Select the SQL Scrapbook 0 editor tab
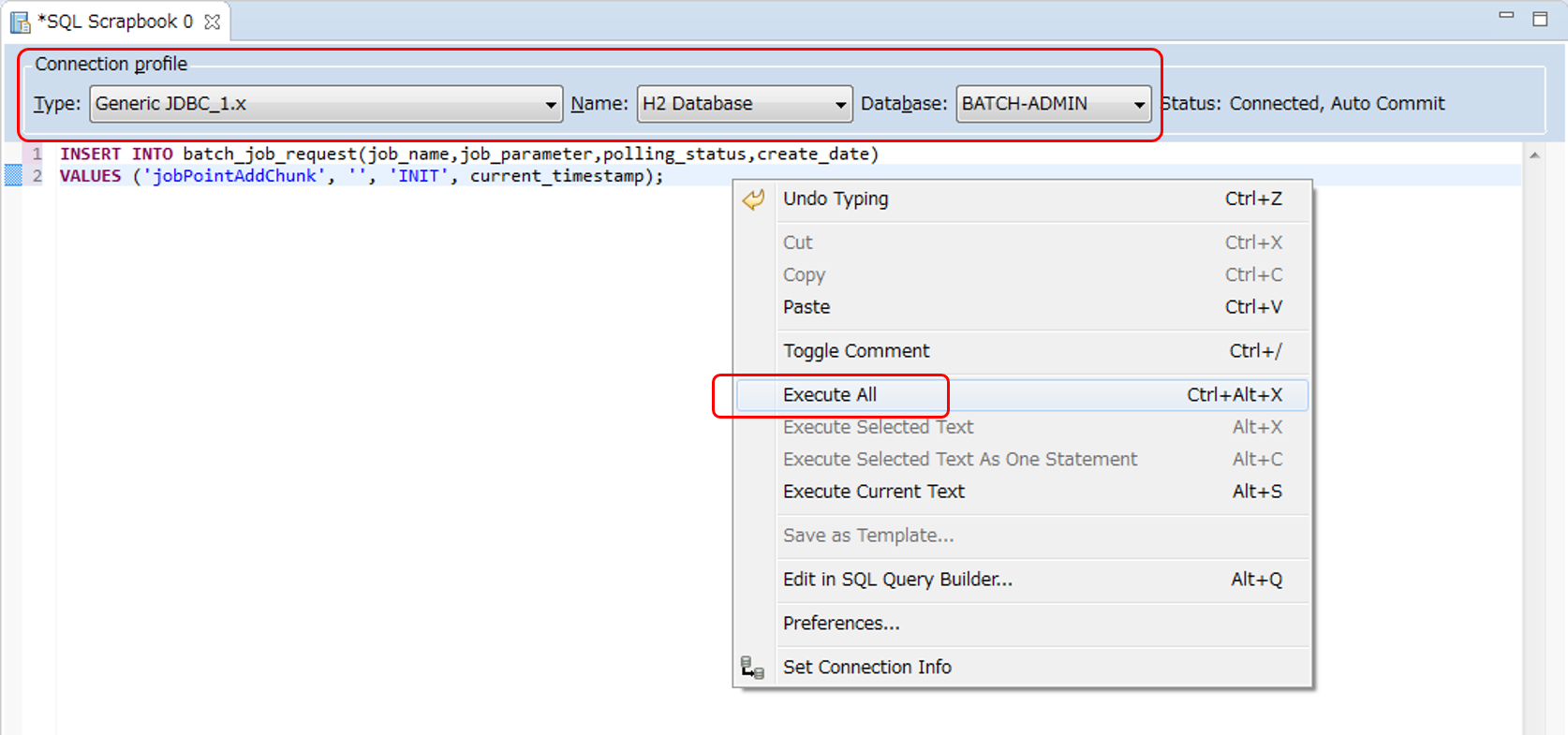The width and height of the screenshot is (1568, 735). [116, 22]
